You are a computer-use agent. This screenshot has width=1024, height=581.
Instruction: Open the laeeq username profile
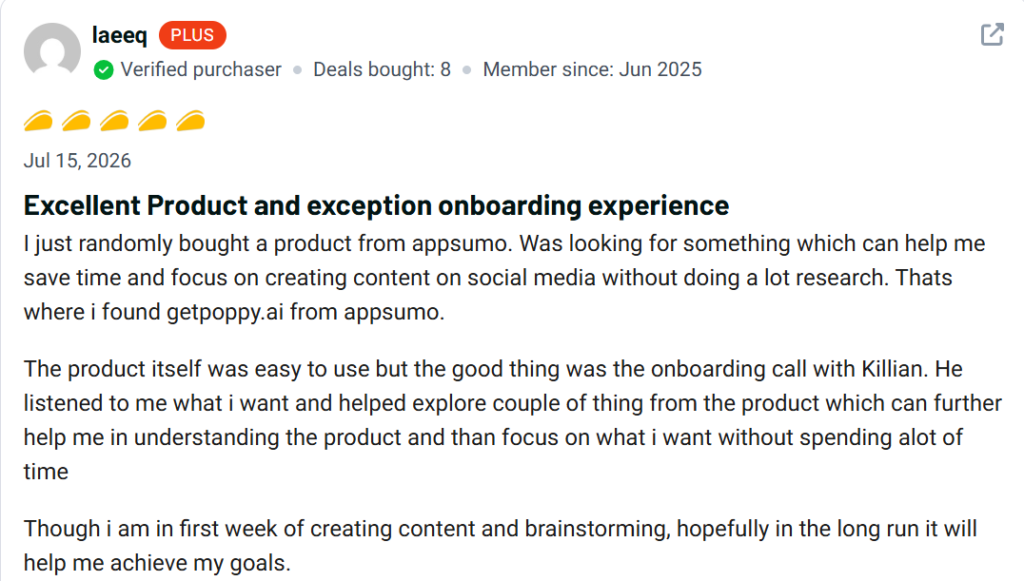(120, 35)
